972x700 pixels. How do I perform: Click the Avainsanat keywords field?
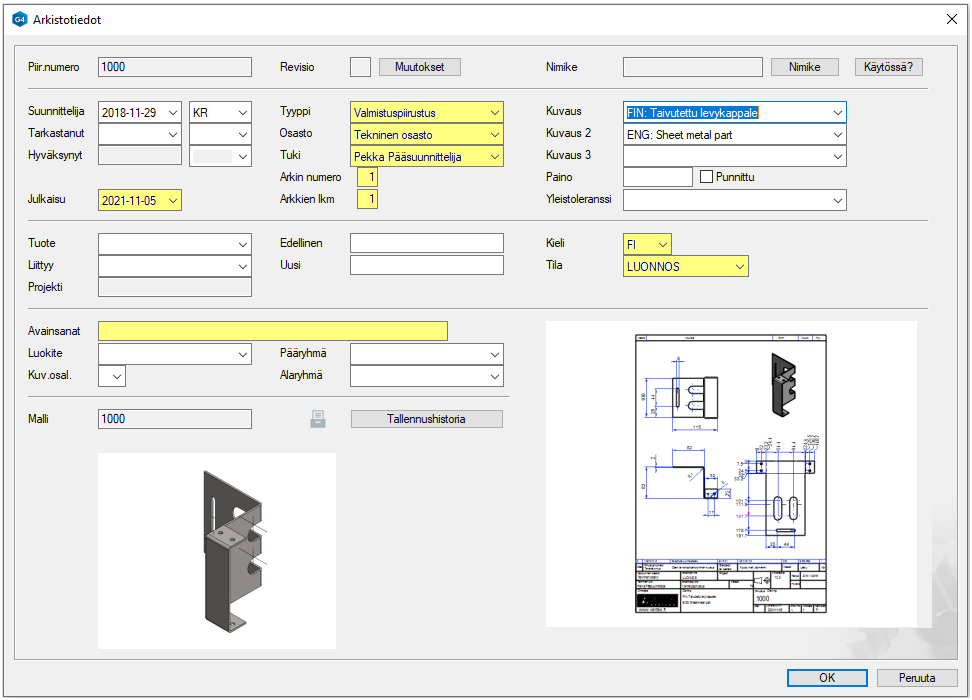[x=273, y=332]
